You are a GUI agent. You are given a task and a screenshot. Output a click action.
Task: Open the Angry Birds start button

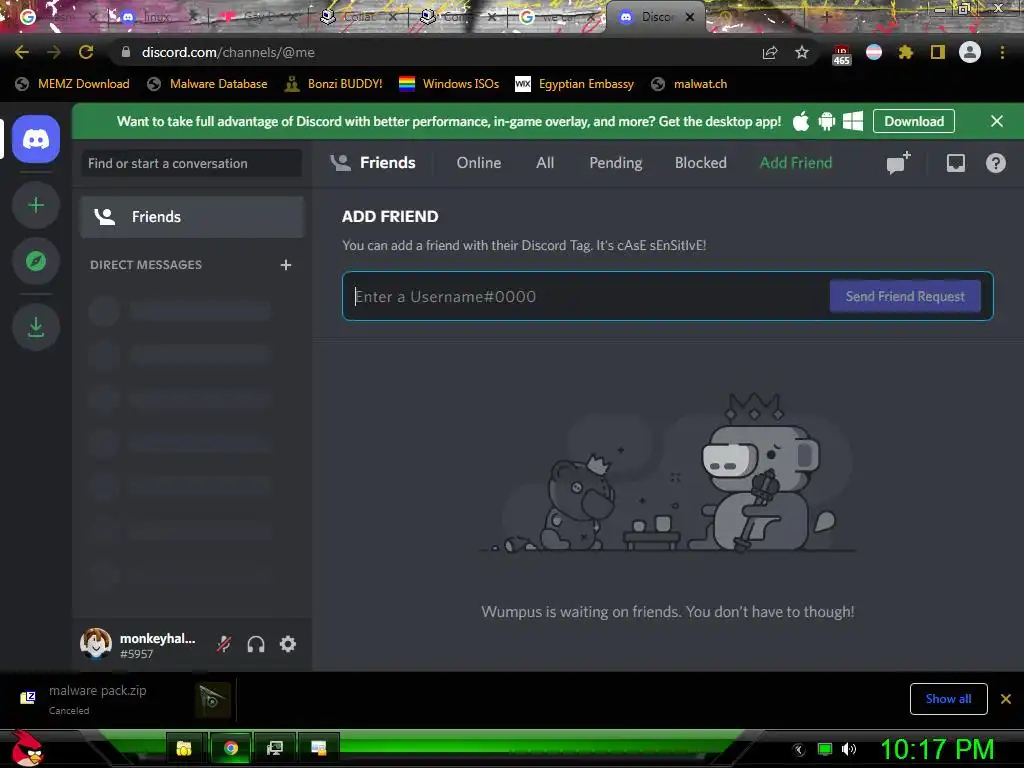27,748
